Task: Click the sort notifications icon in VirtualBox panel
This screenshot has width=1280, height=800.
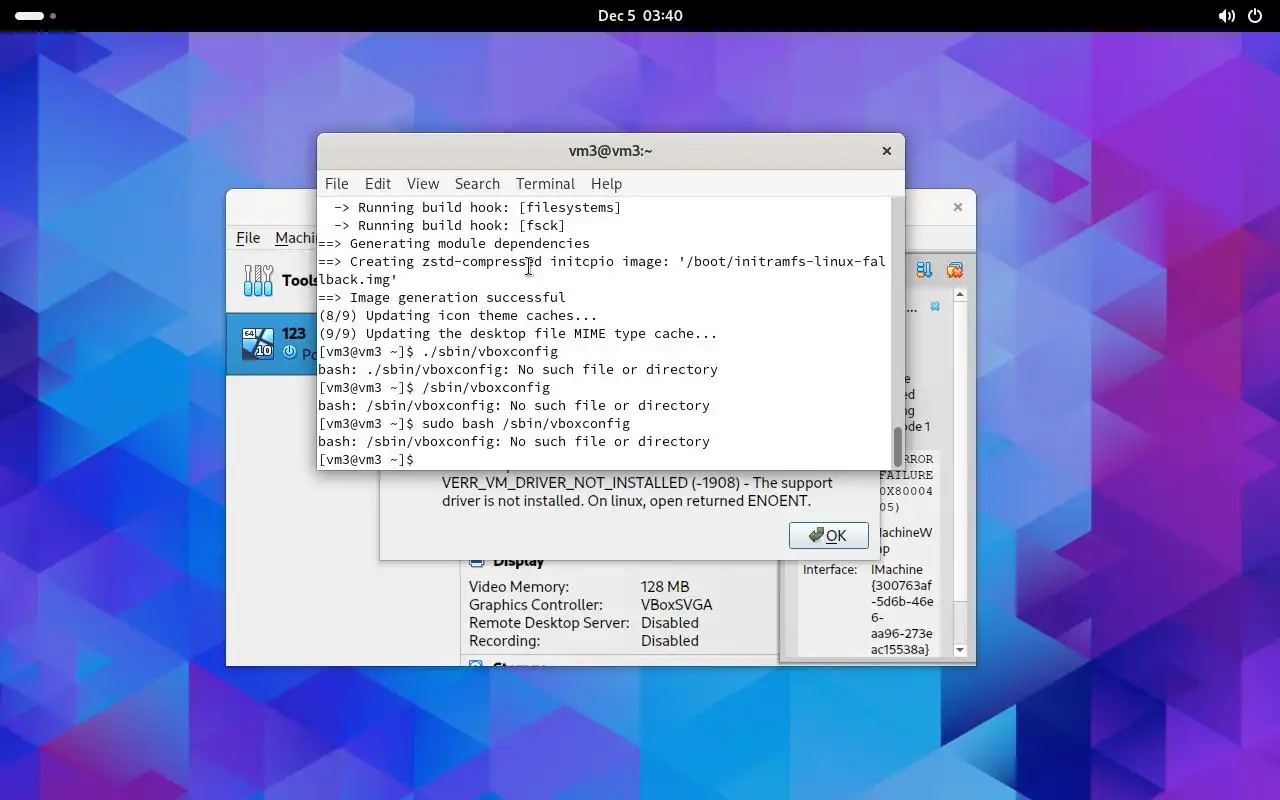Action: 924,270
